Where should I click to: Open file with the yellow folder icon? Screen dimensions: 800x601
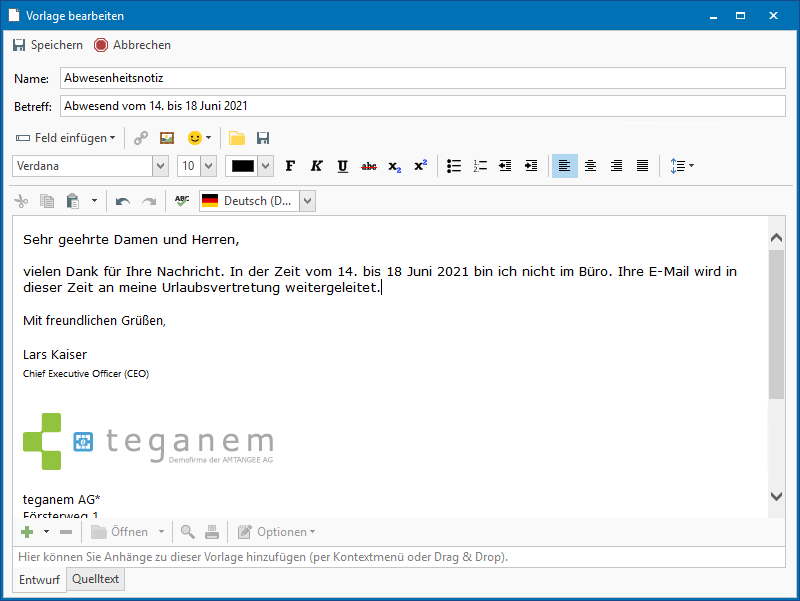(x=237, y=138)
